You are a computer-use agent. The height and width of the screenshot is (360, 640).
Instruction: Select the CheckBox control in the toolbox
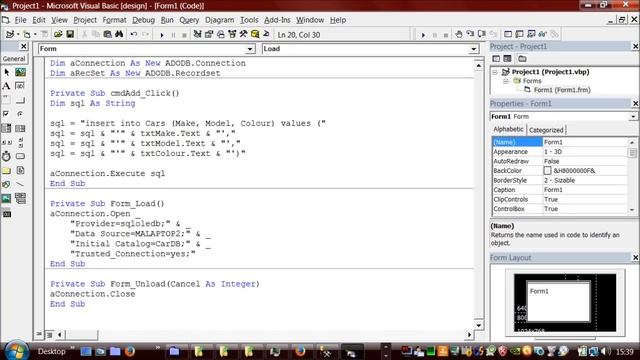[x=7, y=114]
